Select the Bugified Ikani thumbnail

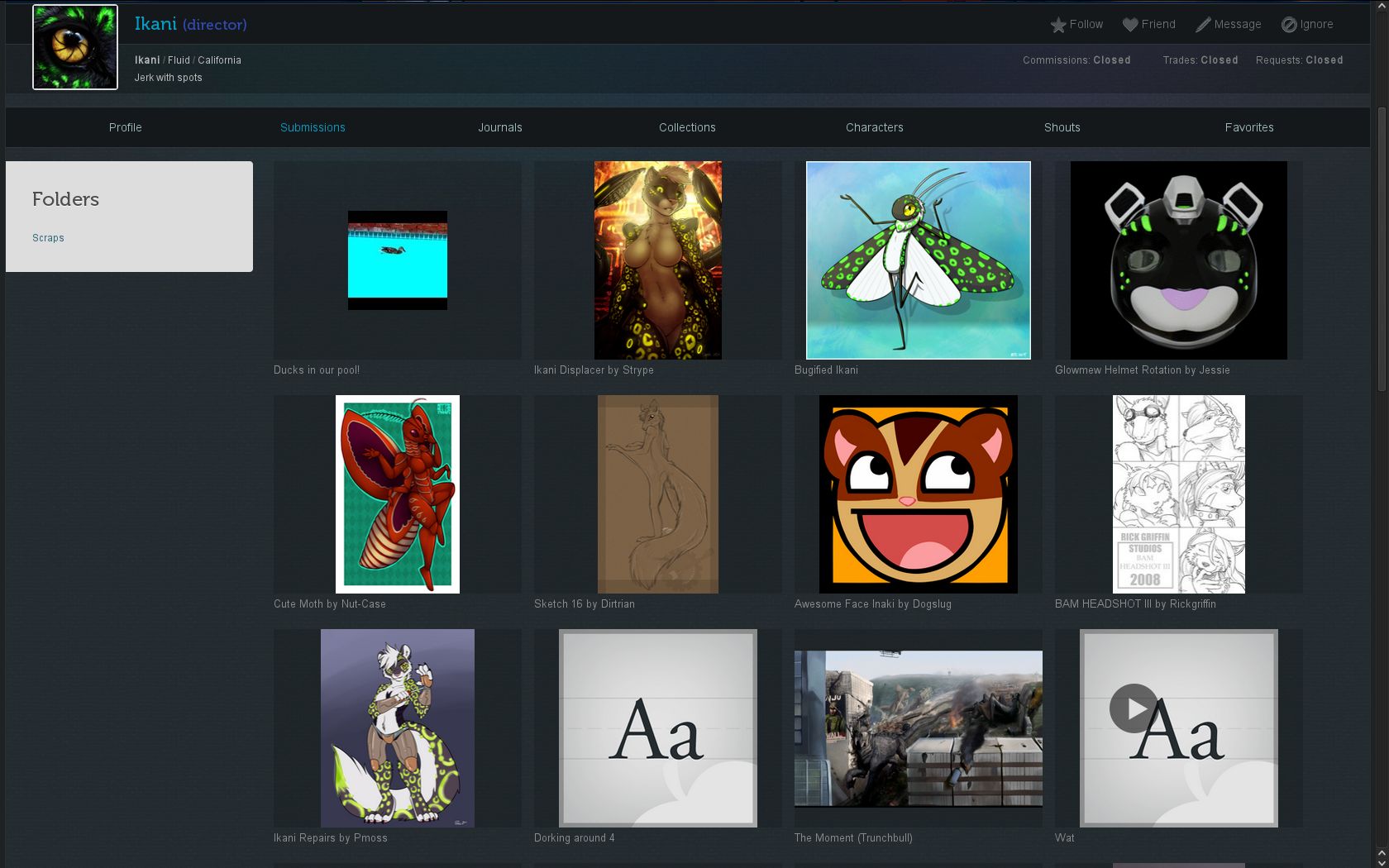pos(918,260)
